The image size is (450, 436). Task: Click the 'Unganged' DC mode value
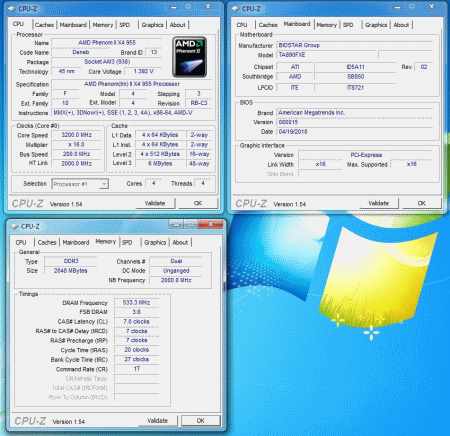pos(176,271)
